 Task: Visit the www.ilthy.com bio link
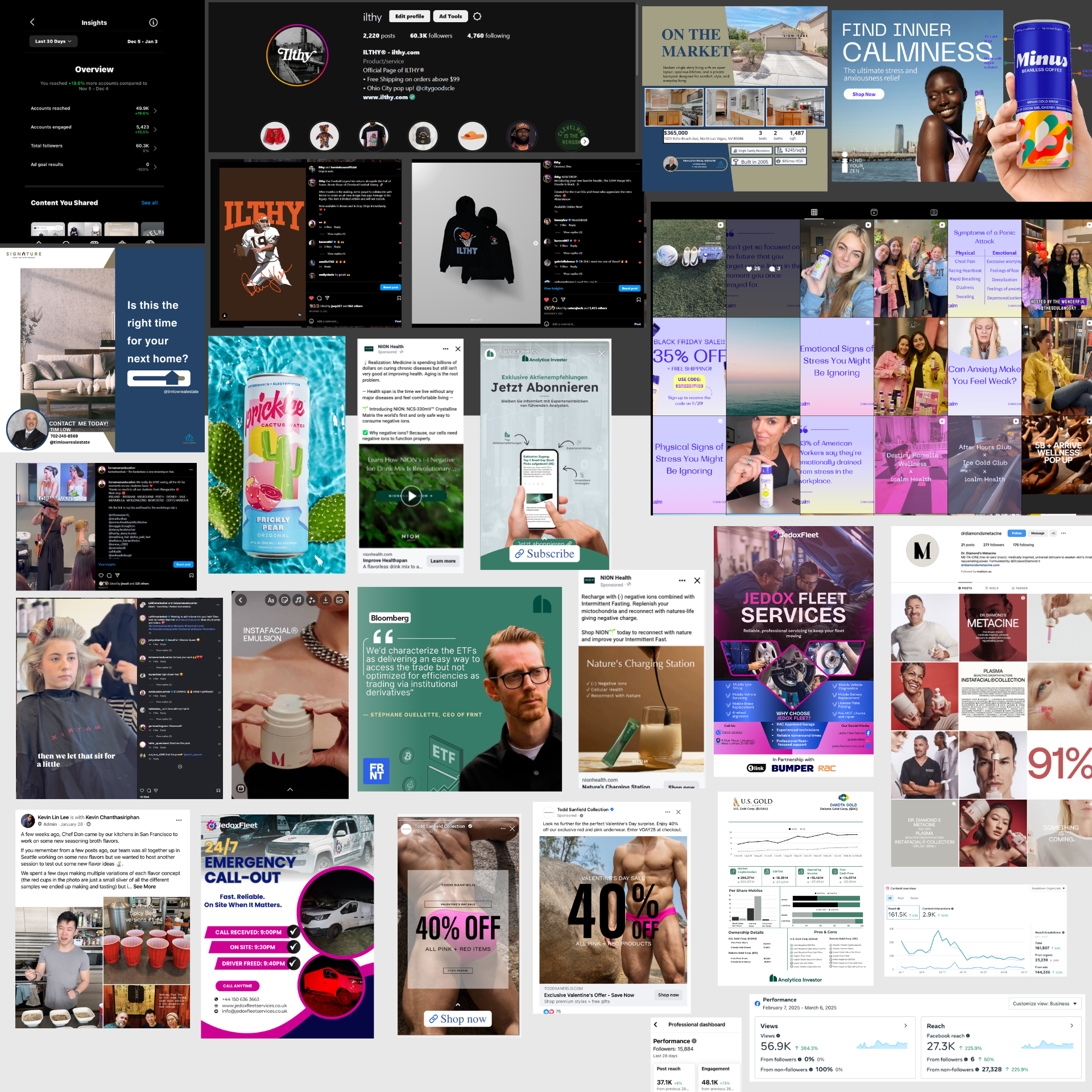[x=386, y=97]
